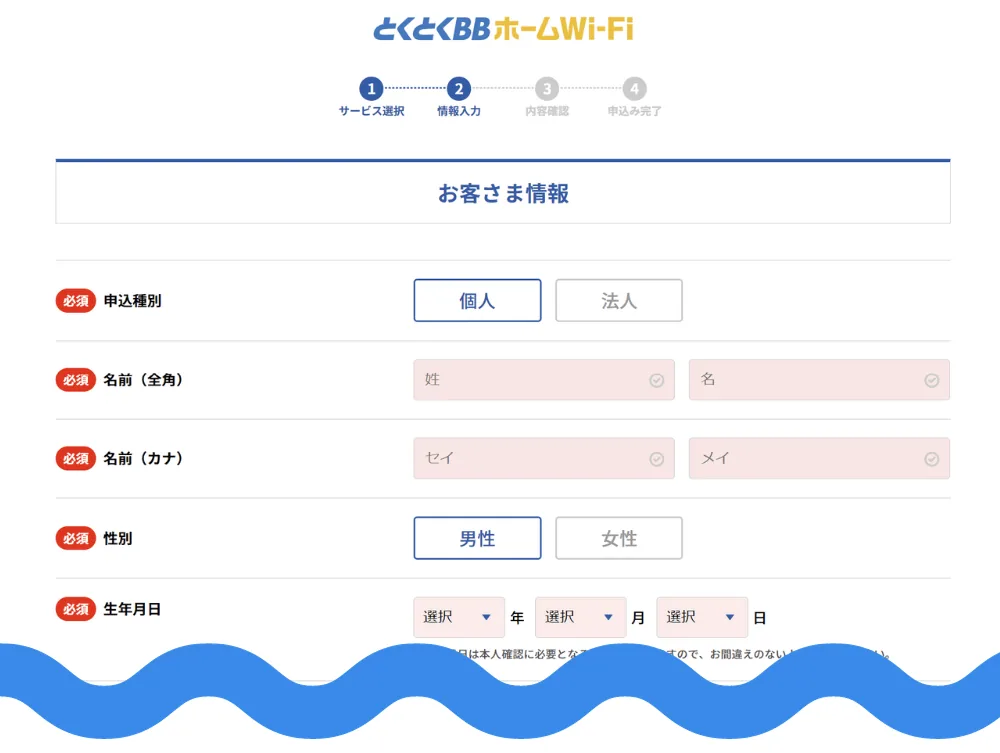Screen dimensions: 1000x753
Task: Open the birth year 選択 dropdown
Action: tap(459, 617)
